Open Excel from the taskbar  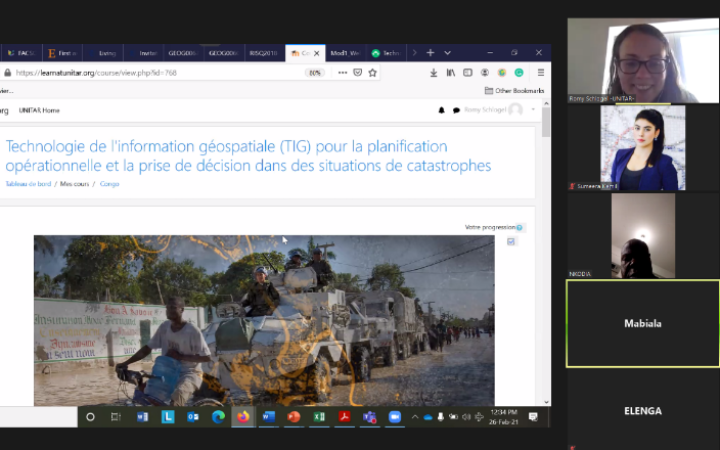319,417
